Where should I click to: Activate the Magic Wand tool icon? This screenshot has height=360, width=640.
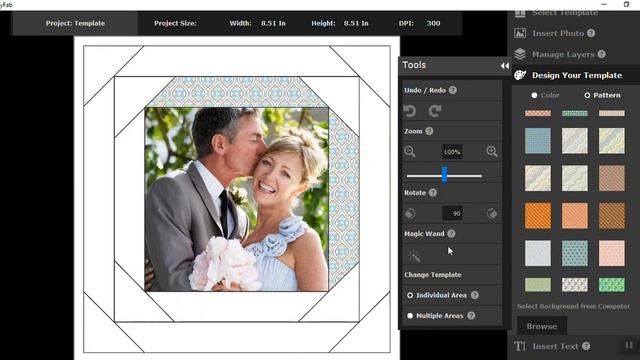pyautogui.click(x=414, y=256)
